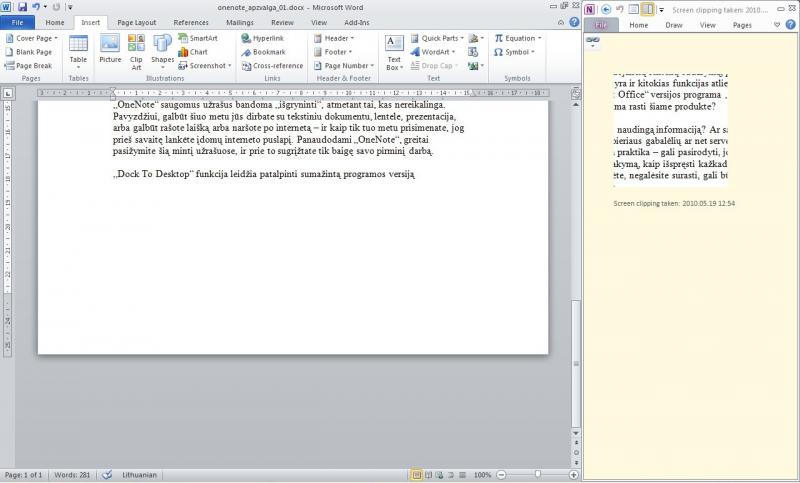Switch to Outline view in the status bar
The width and height of the screenshot is (800, 483).
coord(451,475)
